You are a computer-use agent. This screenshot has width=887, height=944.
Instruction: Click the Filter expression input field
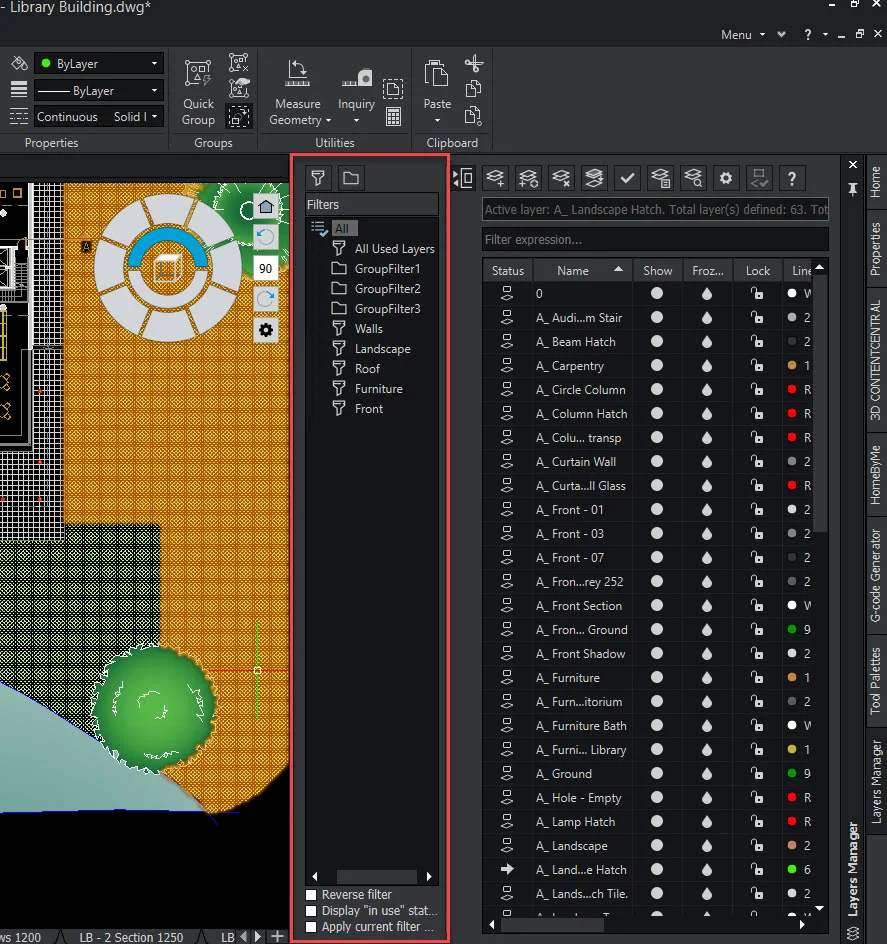(655, 240)
